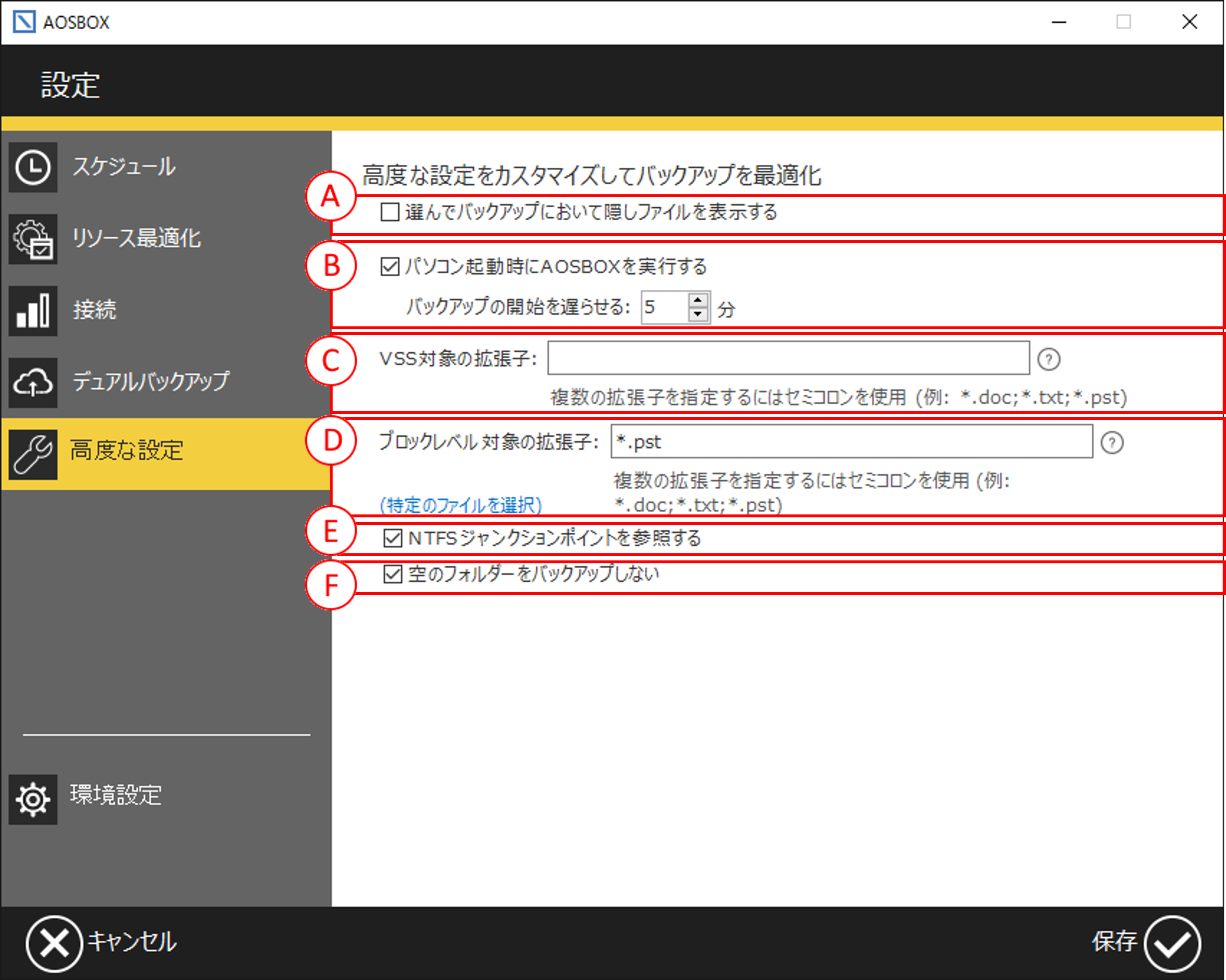Close the AOSBOX window

point(1190,22)
